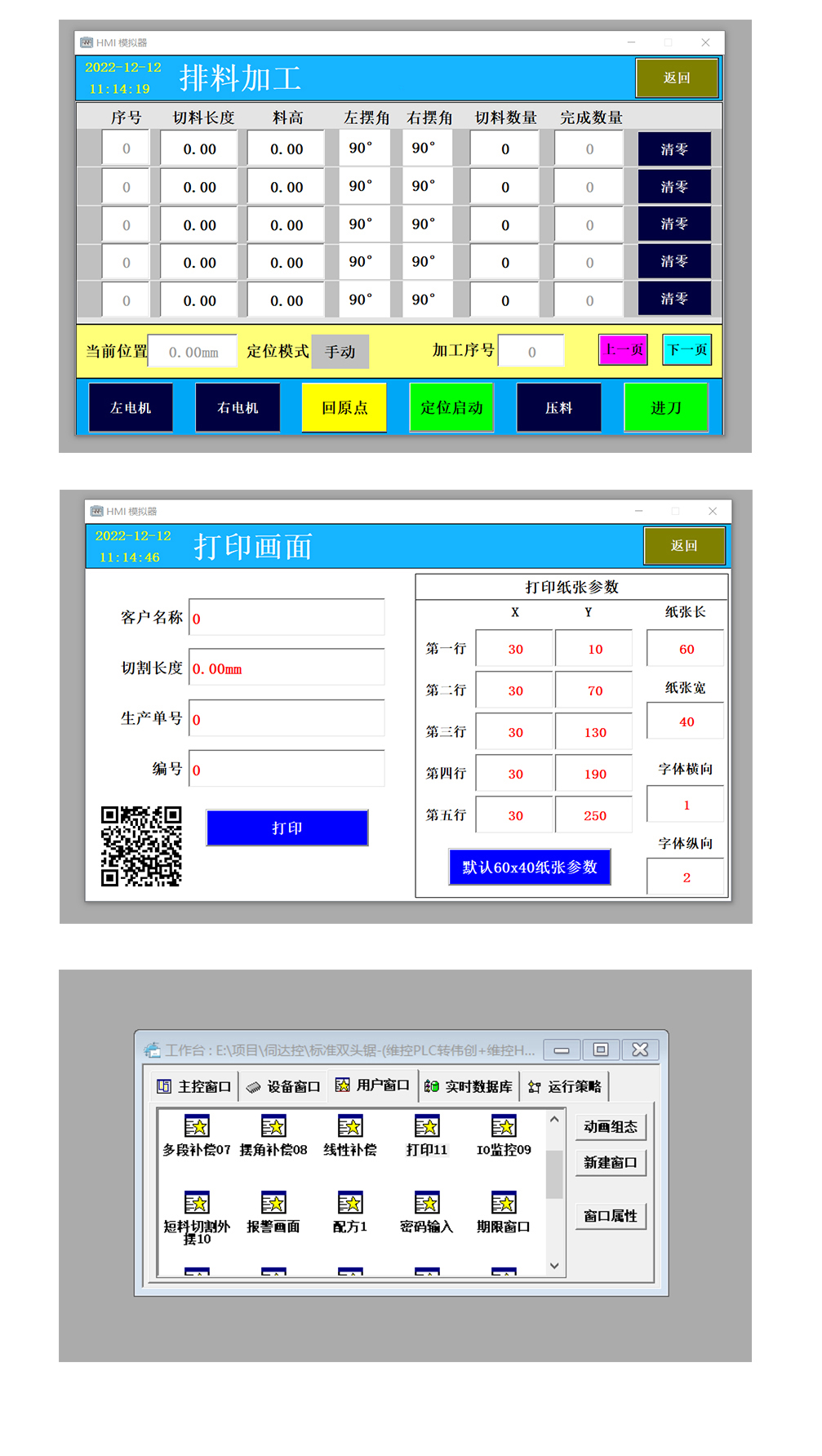Select the 多段补偿07 window icon
Viewport: 822px width, 1456px height.
(197, 1127)
